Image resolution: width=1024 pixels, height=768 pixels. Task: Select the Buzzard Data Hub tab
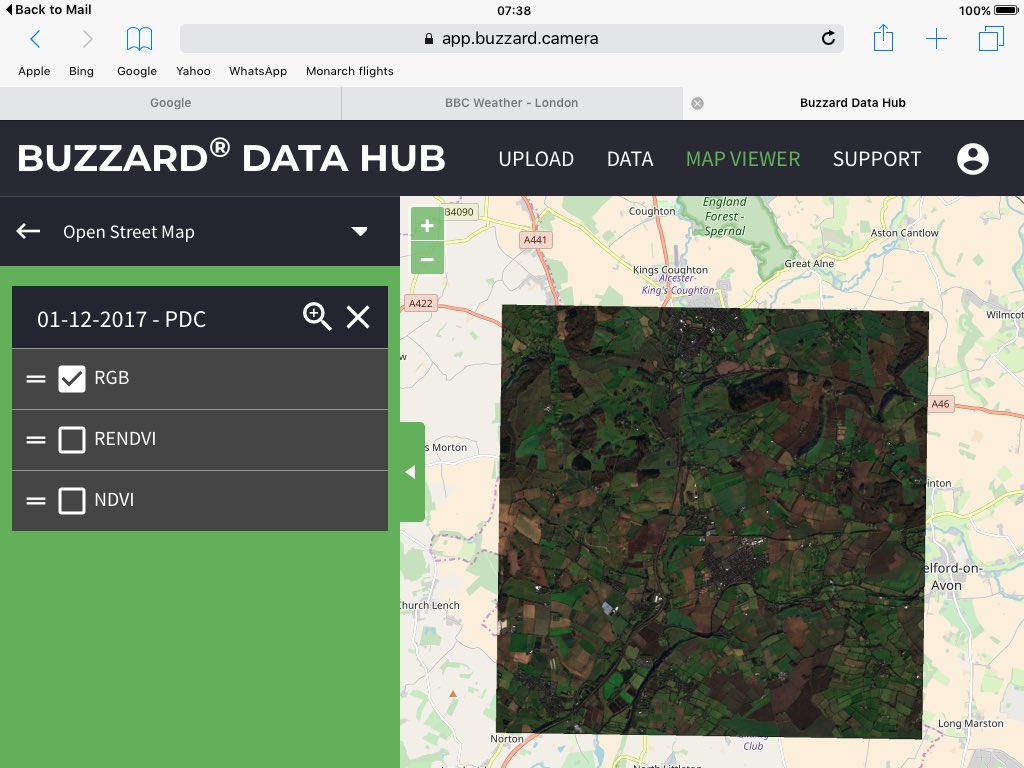(853, 103)
